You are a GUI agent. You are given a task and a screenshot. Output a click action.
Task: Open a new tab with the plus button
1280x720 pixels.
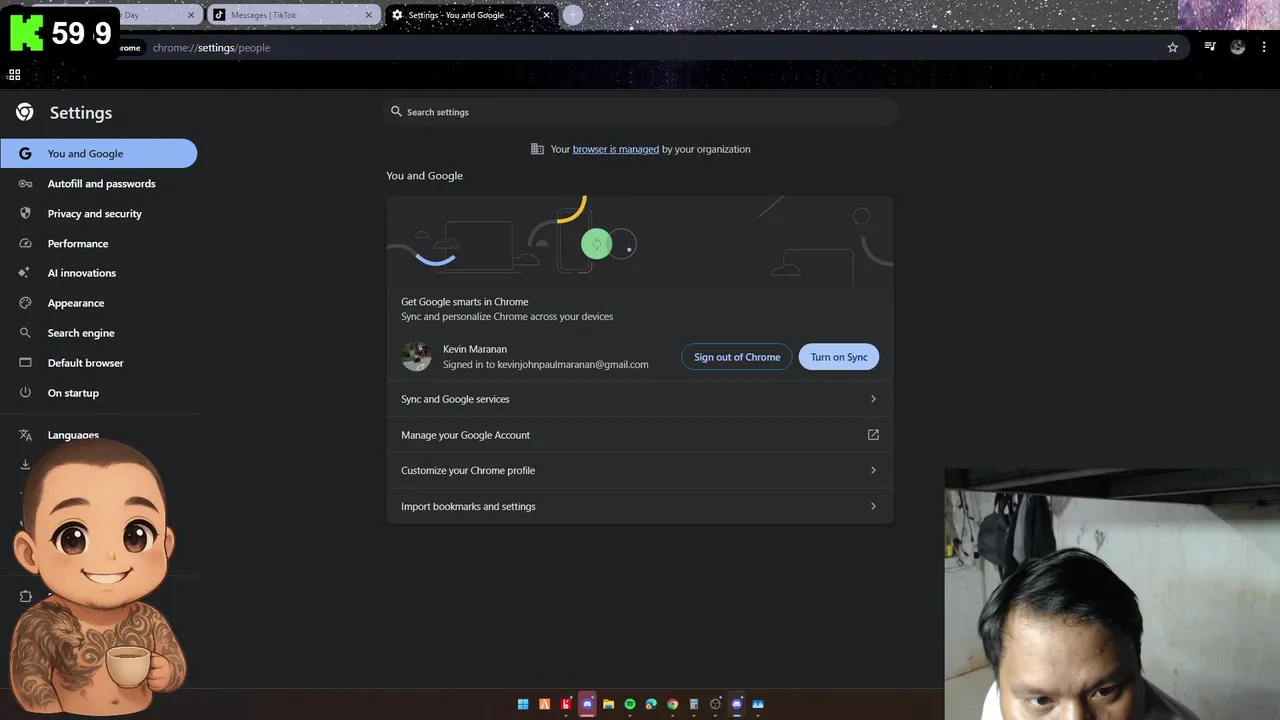(572, 15)
